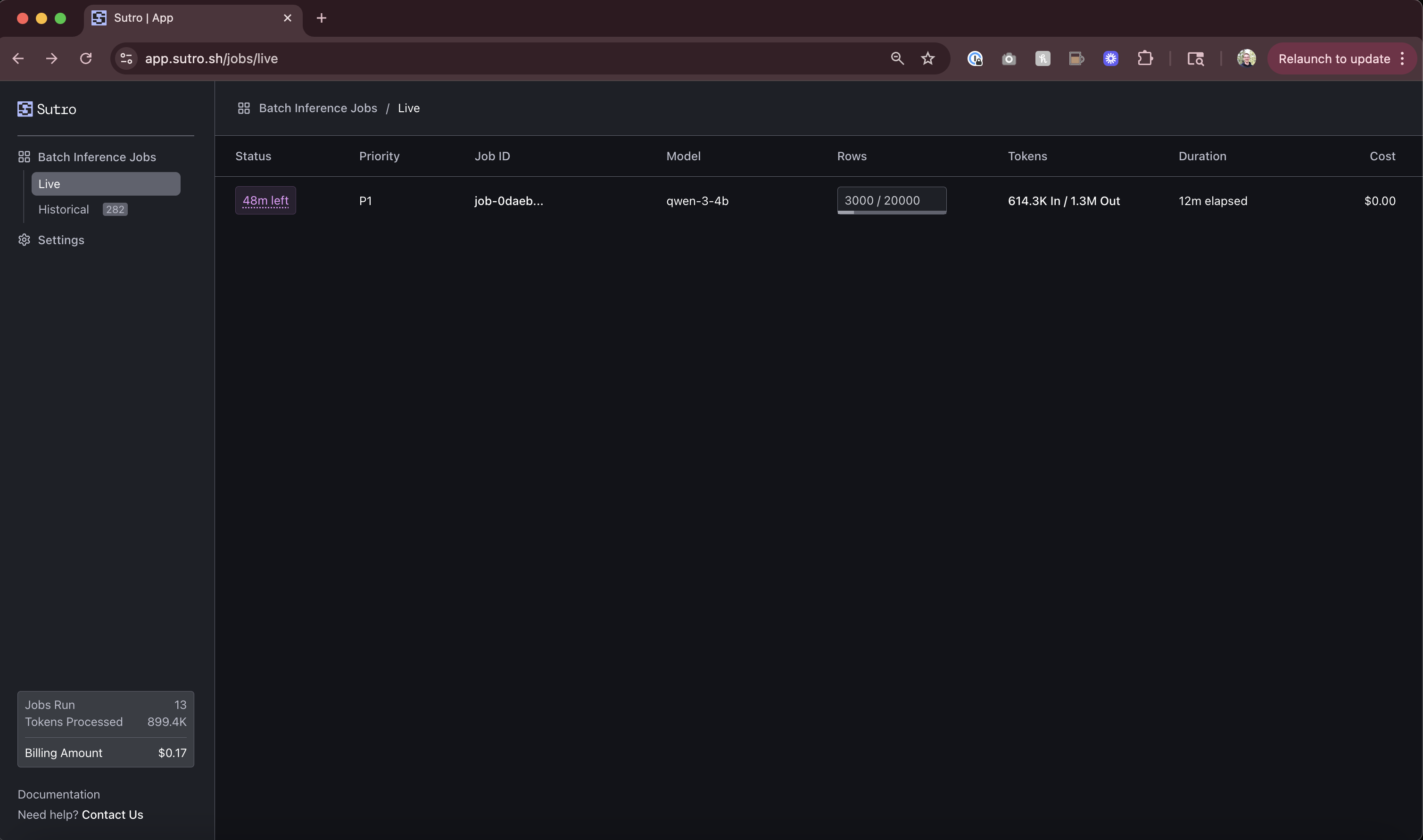The height and width of the screenshot is (840, 1423).
Task: Click the browser forward arrow
Action: pos(51,58)
